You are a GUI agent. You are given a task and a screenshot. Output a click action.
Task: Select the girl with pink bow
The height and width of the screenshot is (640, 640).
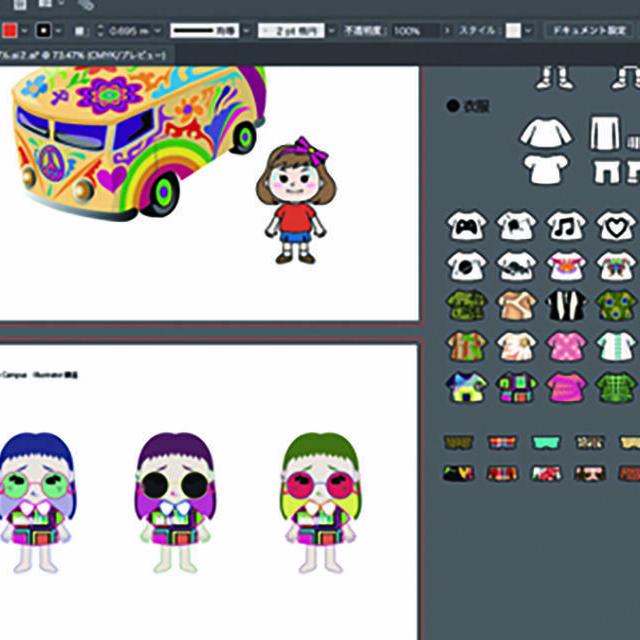point(296,200)
